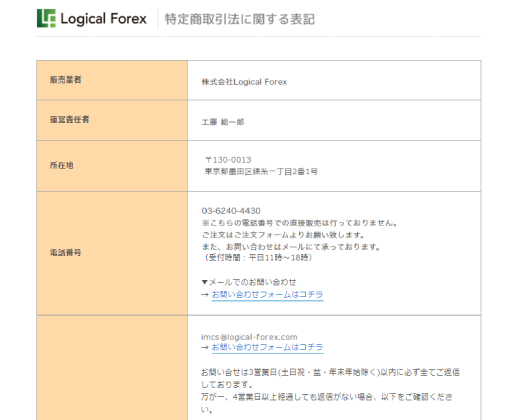Click the お問い合せは3営業日 reply notice text

click(330, 378)
